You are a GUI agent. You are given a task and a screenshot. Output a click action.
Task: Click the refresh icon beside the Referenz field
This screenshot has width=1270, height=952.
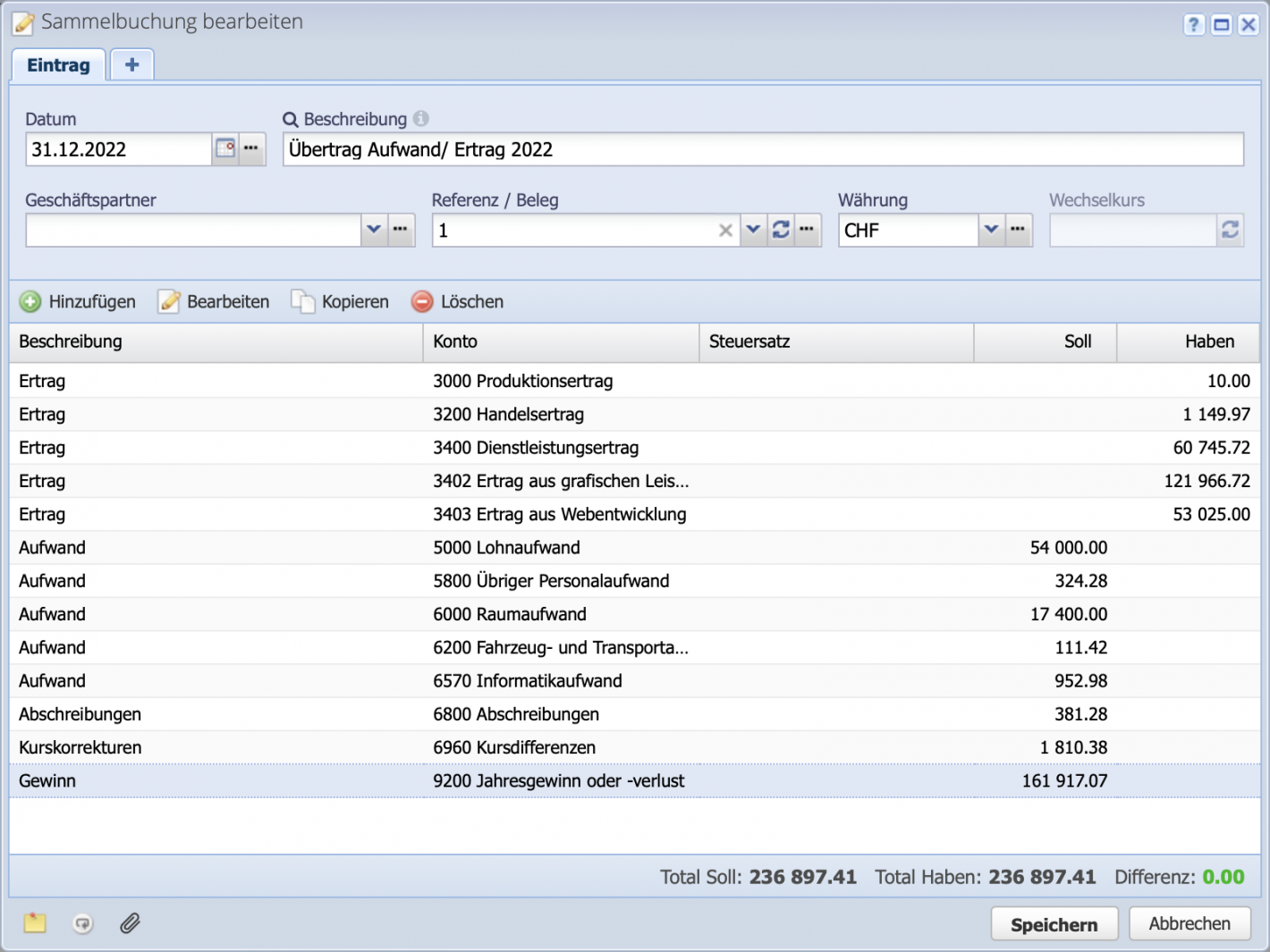point(781,231)
